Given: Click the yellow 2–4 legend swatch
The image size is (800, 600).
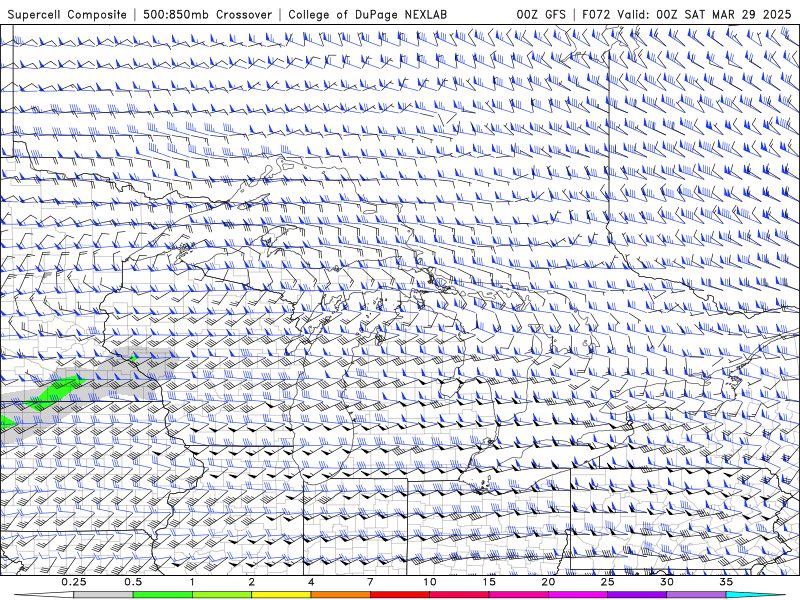Looking at the screenshot, I should (x=281, y=595).
